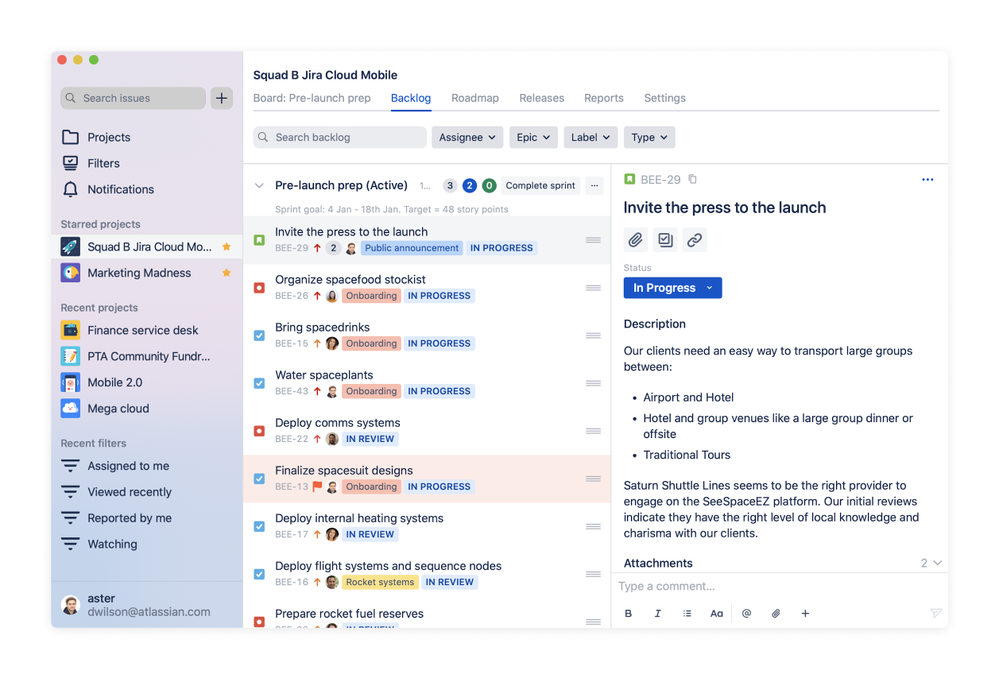Switch to Board: Pre-launch prep tab
The width and height of the screenshot is (999, 679).
[312, 98]
